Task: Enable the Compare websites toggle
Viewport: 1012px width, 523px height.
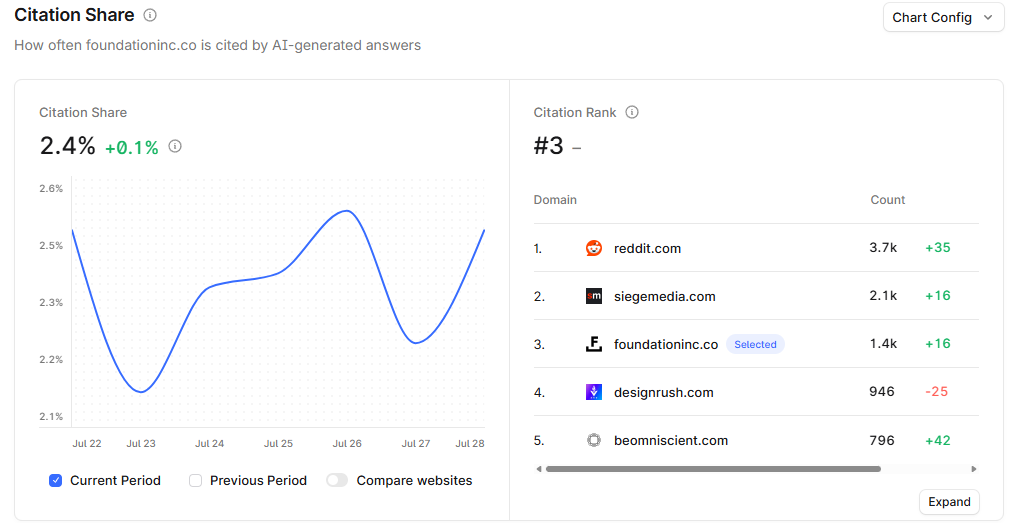Action: coord(337,480)
